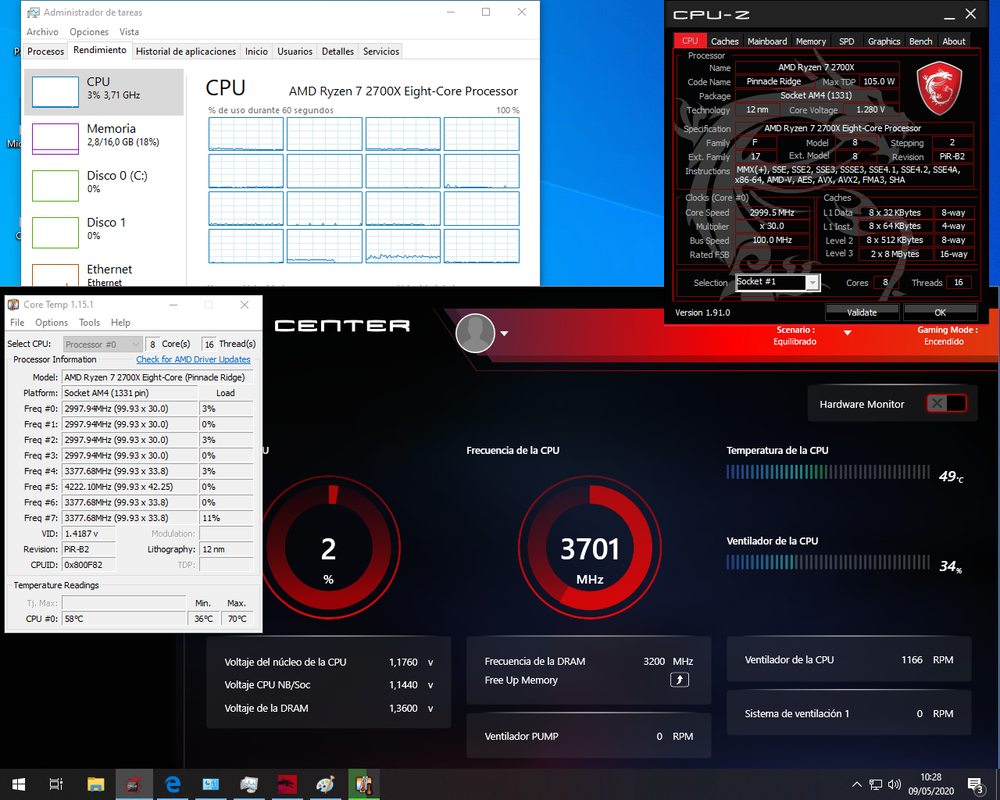Toggle the Hardware Monitor switch
1000x800 pixels.
click(946, 403)
